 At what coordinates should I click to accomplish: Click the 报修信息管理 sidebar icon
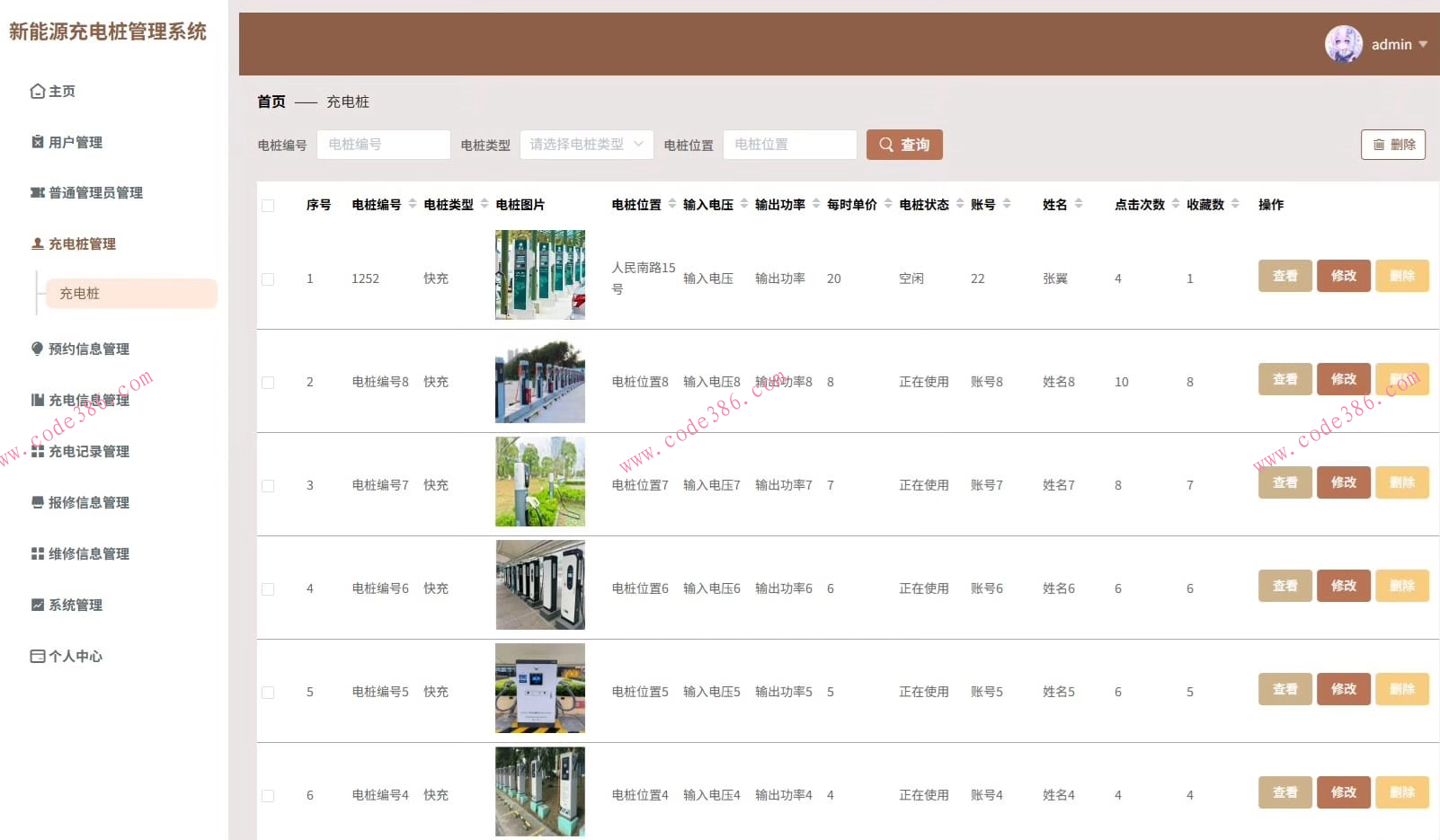[37, 502]
